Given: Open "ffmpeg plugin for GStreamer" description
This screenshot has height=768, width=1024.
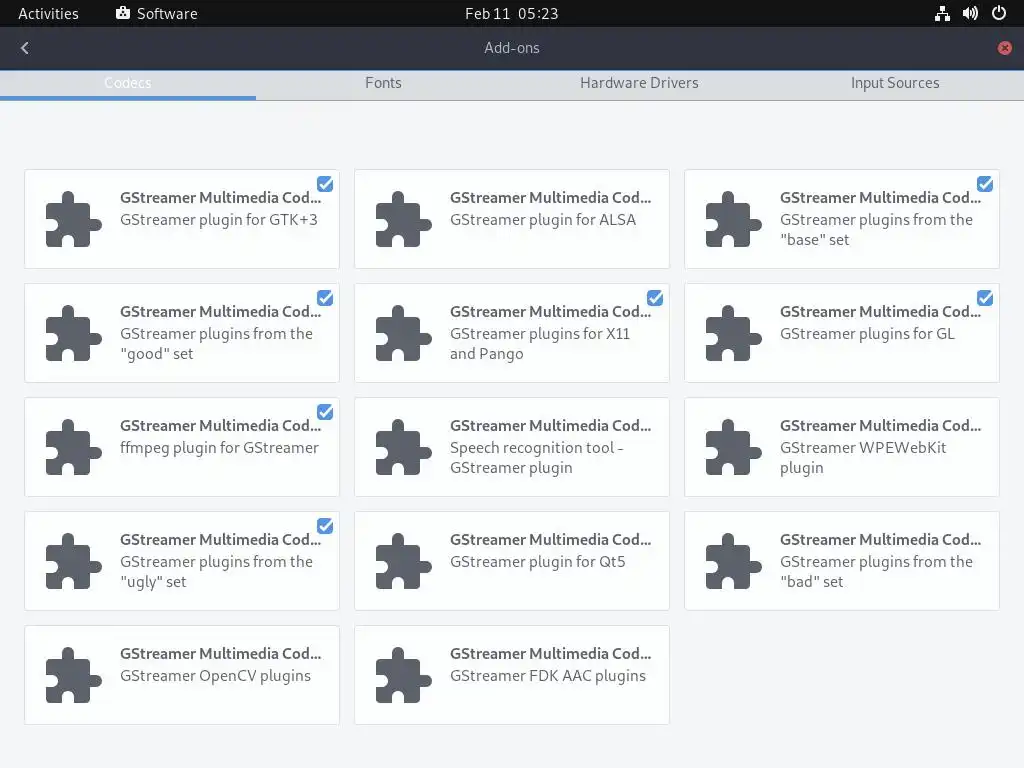Looking at the screenshot, I should [x=219, y=448].
